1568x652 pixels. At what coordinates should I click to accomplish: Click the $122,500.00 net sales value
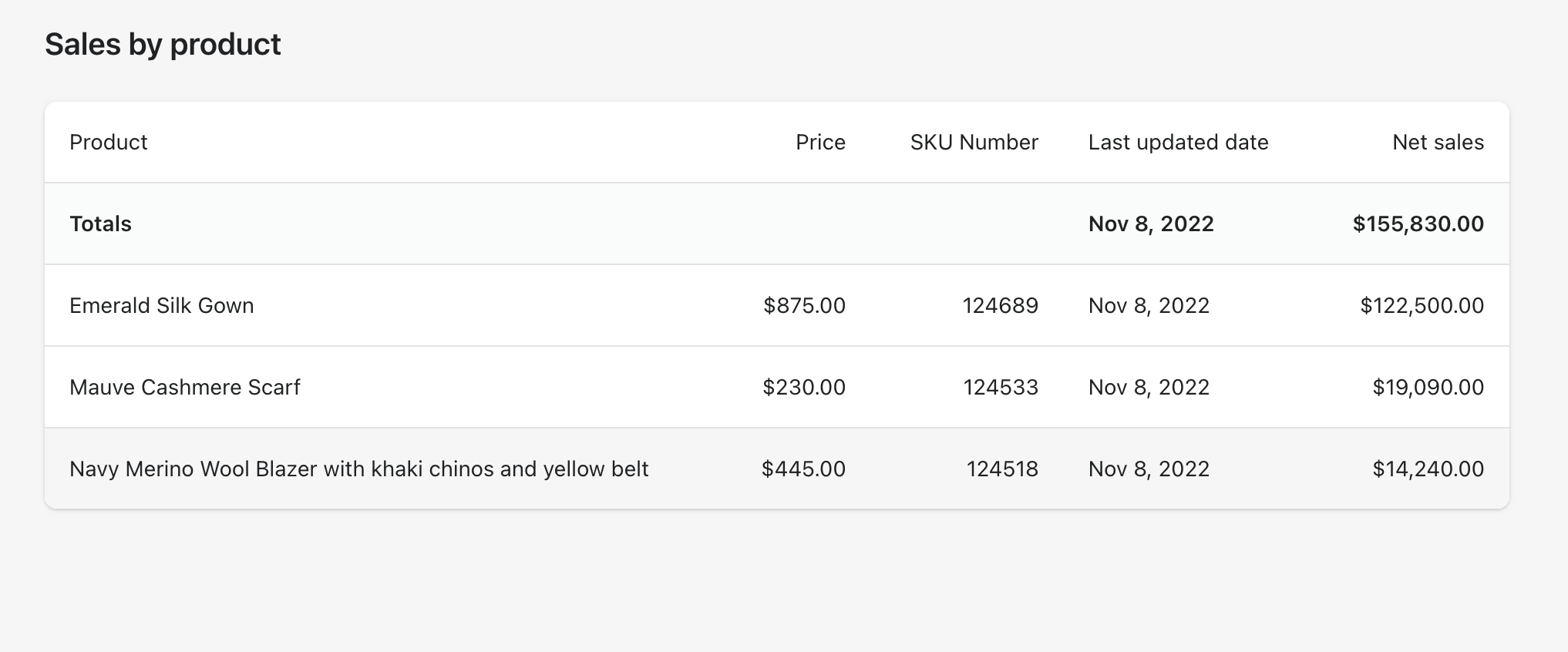pyautogui.click(x=1422, y=306)
